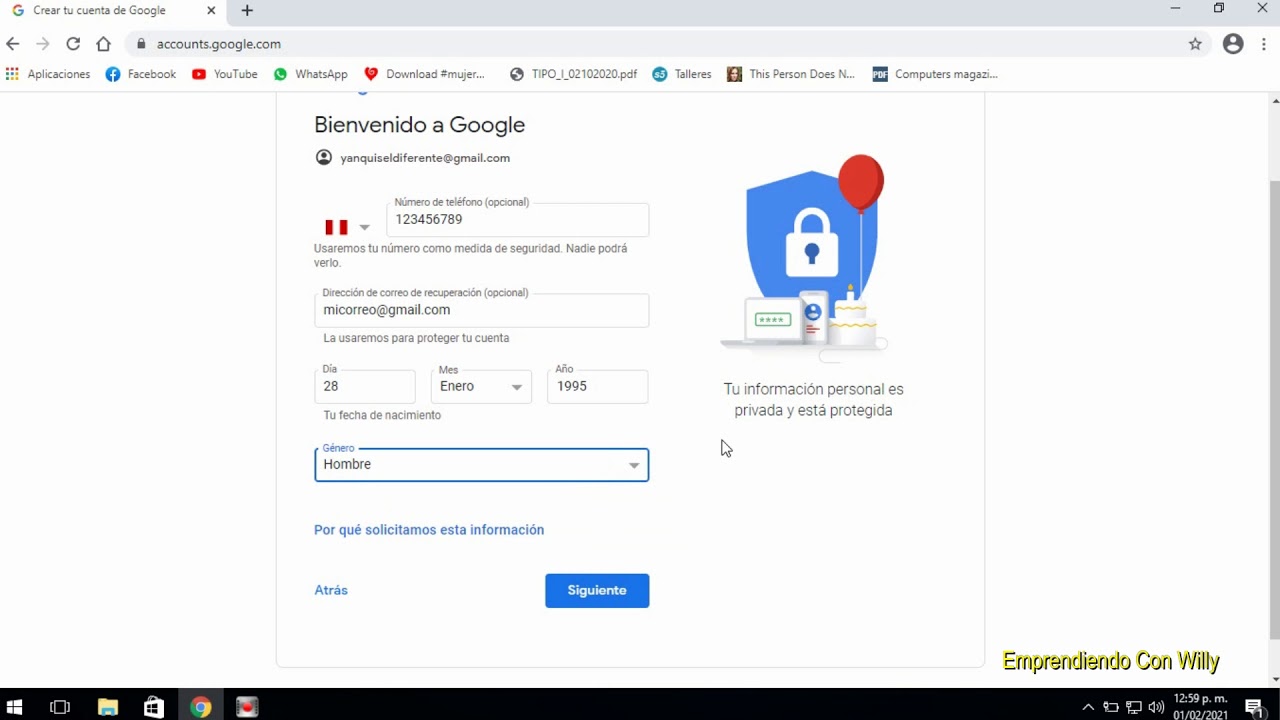1280x720 pixels.
Task: Open the Computers magazi... bookmark
Action: (x=935, y=74)
